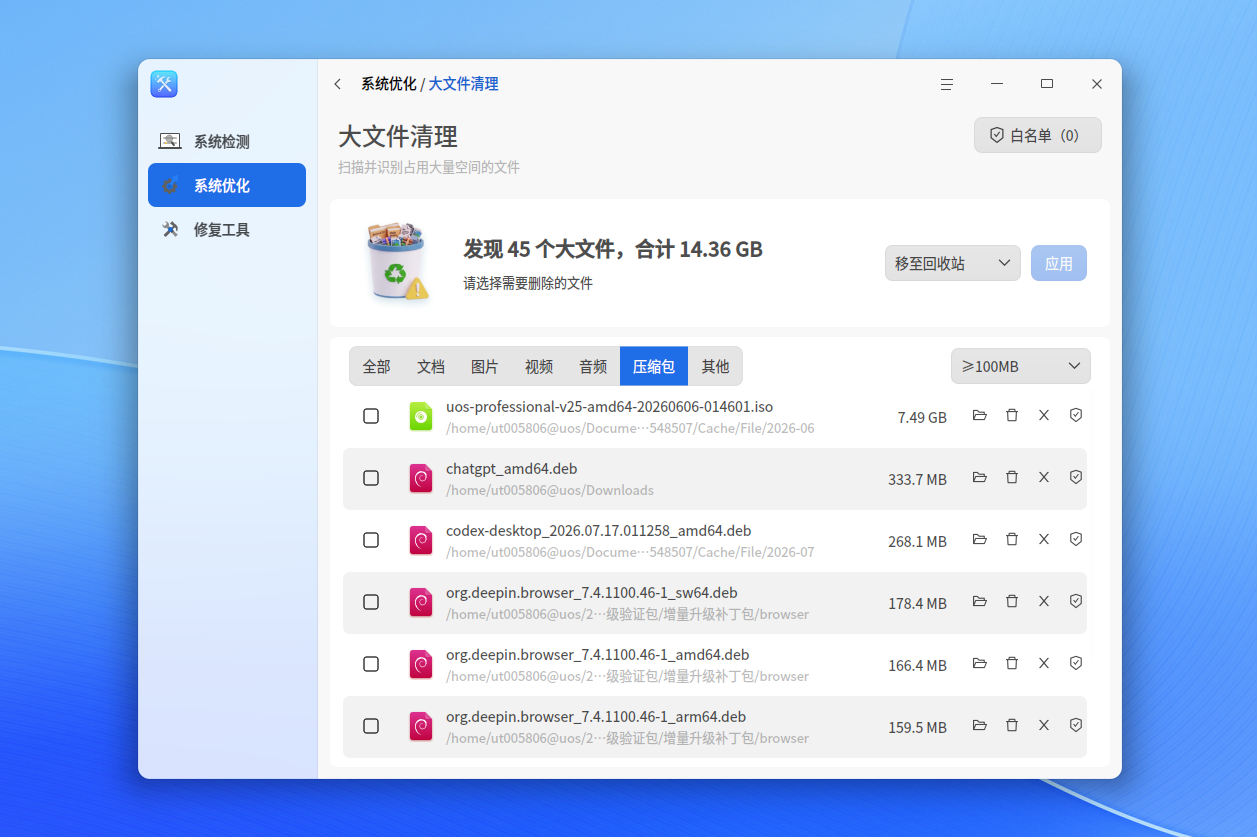Switch to the 音频 tab
The height and width of the screenshot is (837, 1257).
pyautogui.click(x=593, y=366)
